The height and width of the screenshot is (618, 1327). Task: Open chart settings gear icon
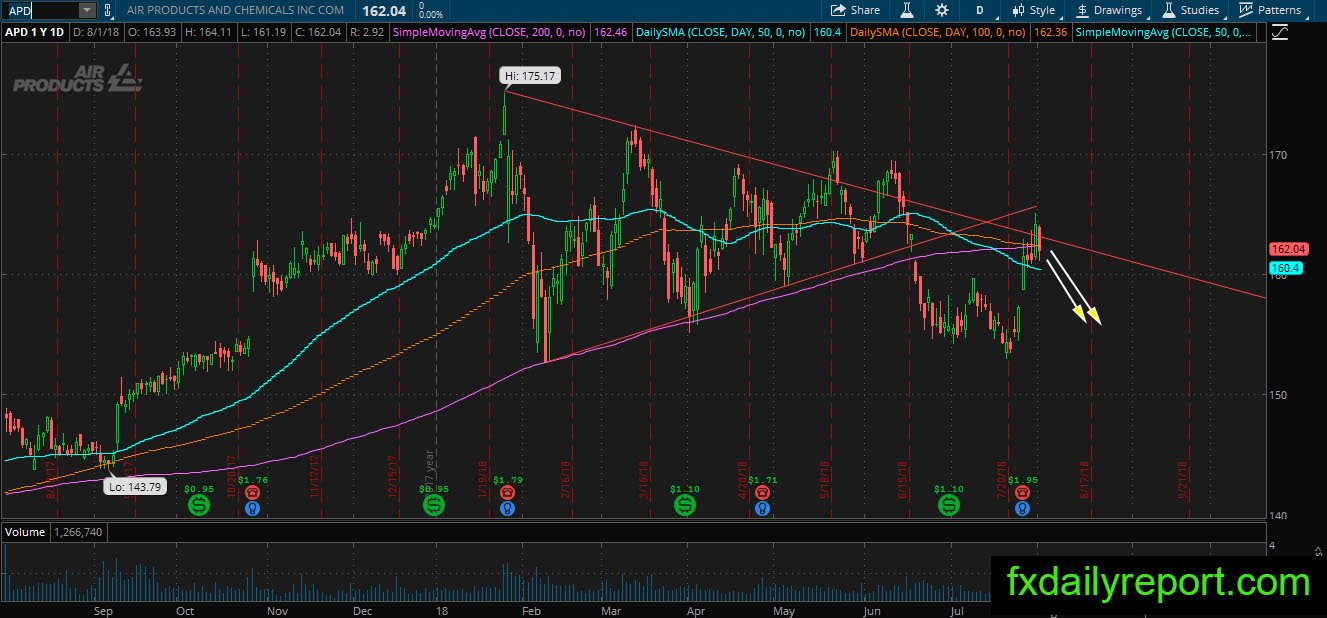coord(942,10)
